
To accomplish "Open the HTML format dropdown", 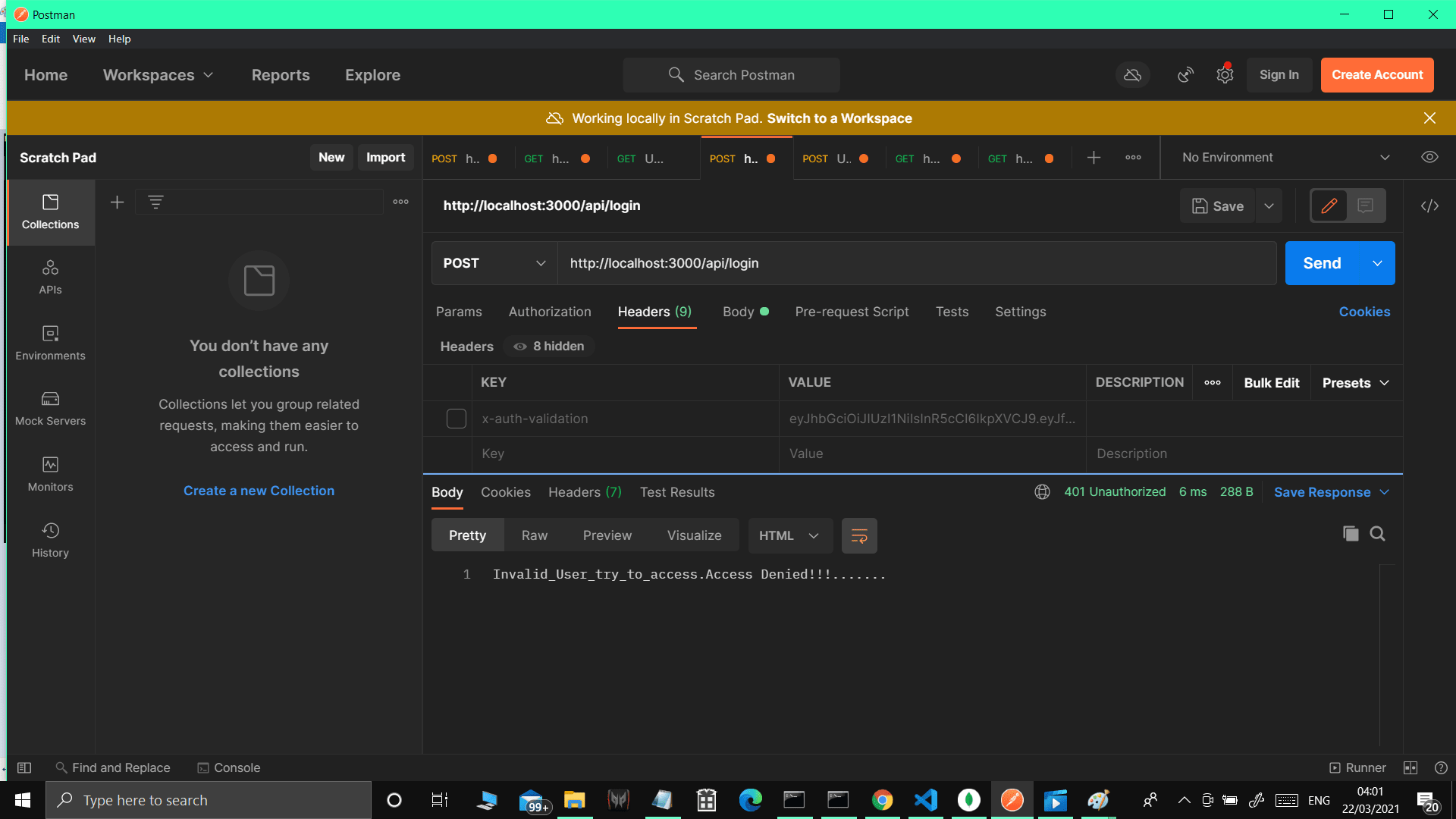I will click(x=789, y=536).
